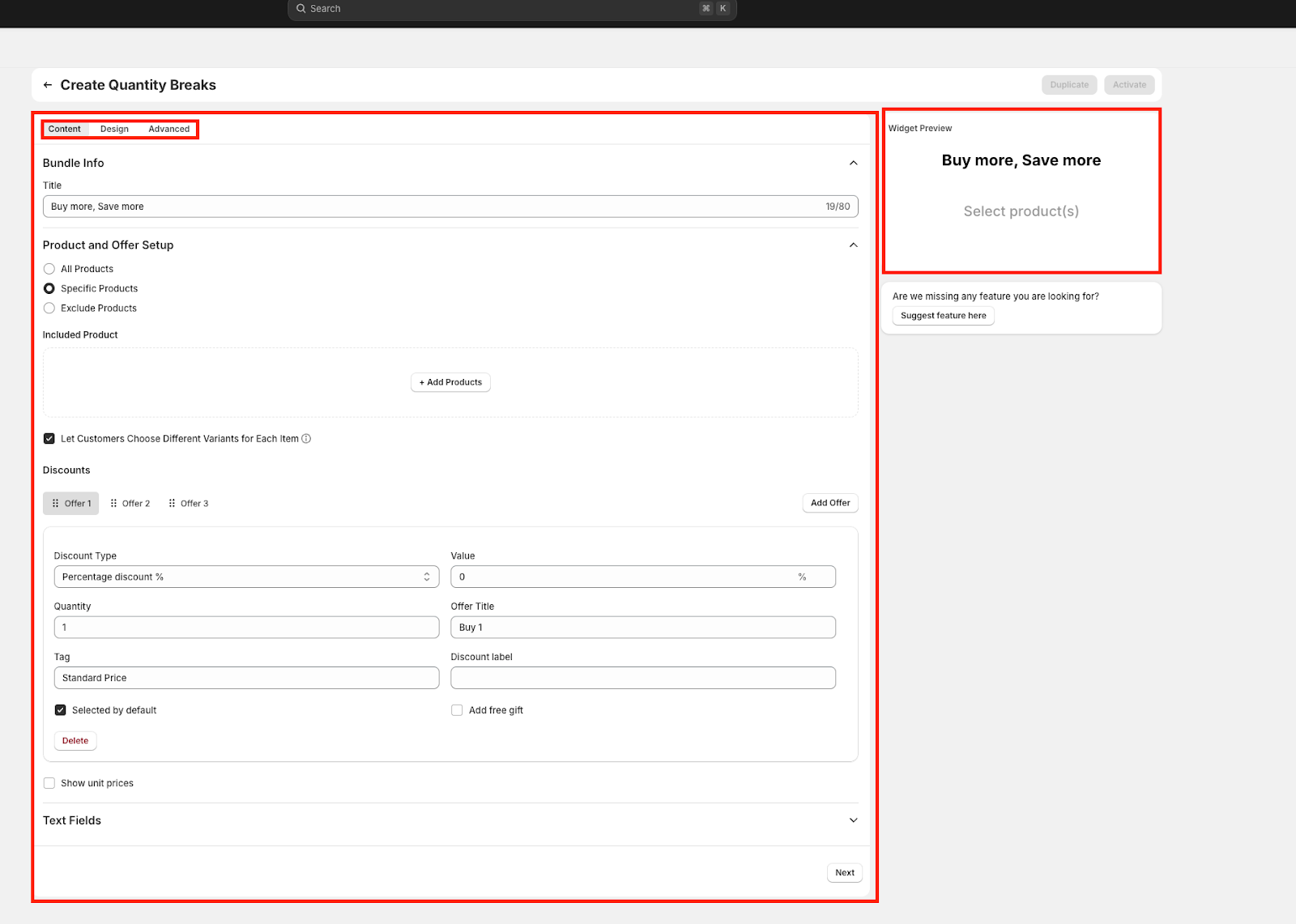Expand the Text Fields section
The image size is (1296, 924).
(x=853, y=820)
